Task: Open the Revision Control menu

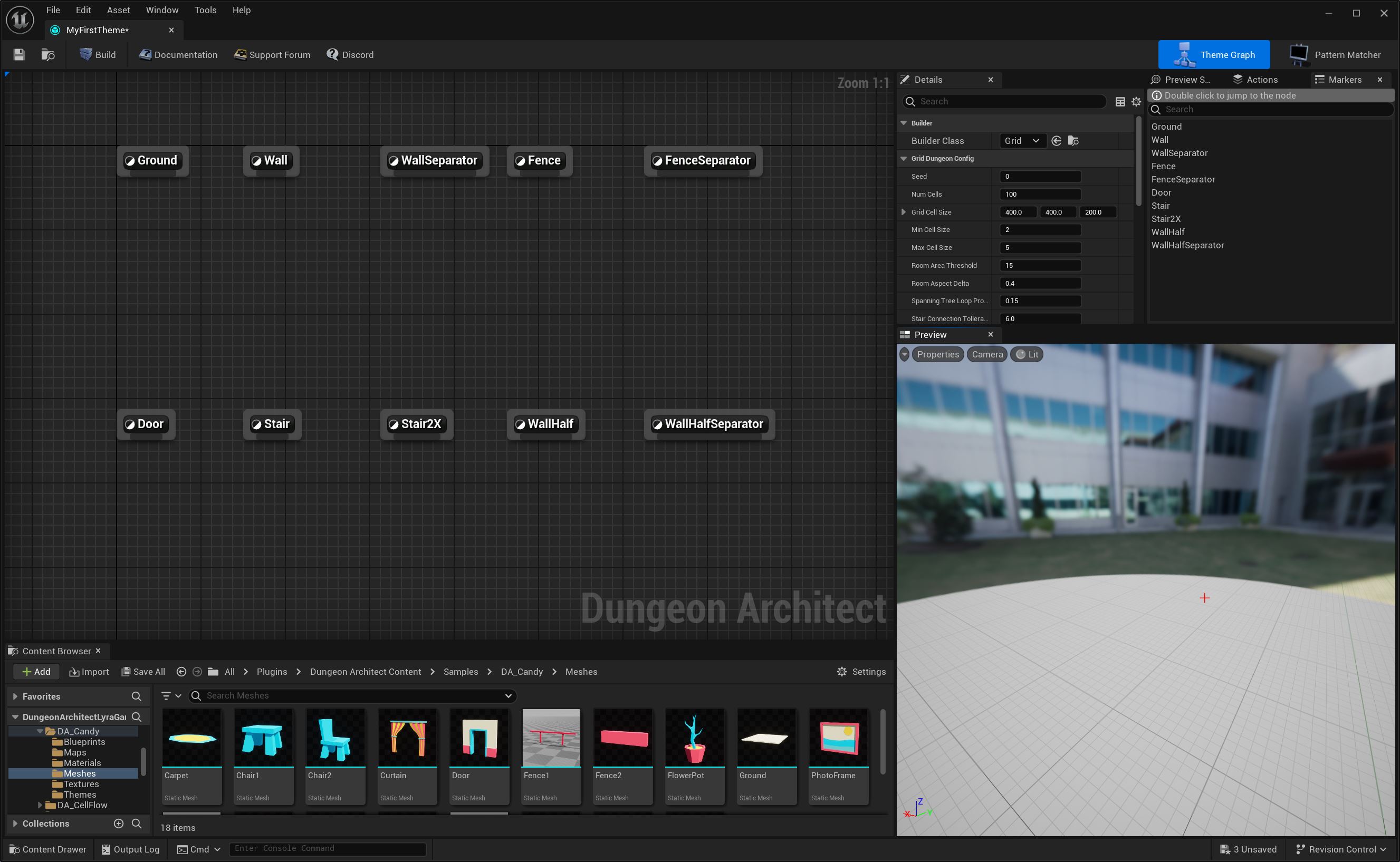Action: (1341, 849)
